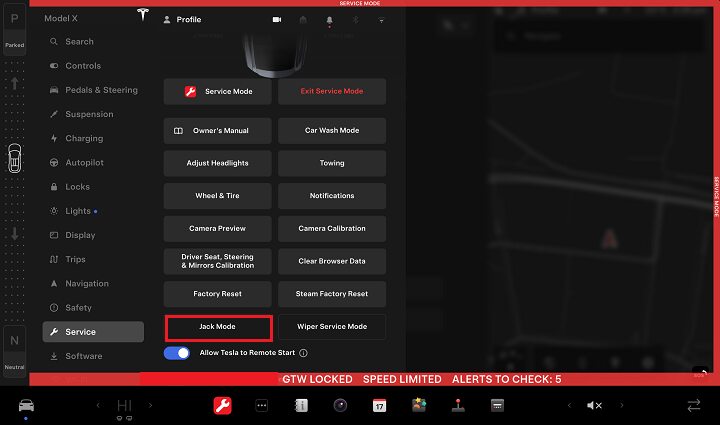Click the Search field in the sidebar
Image resolution: width=720 pixels, height=425 pixels.
(x=79, y=42)
